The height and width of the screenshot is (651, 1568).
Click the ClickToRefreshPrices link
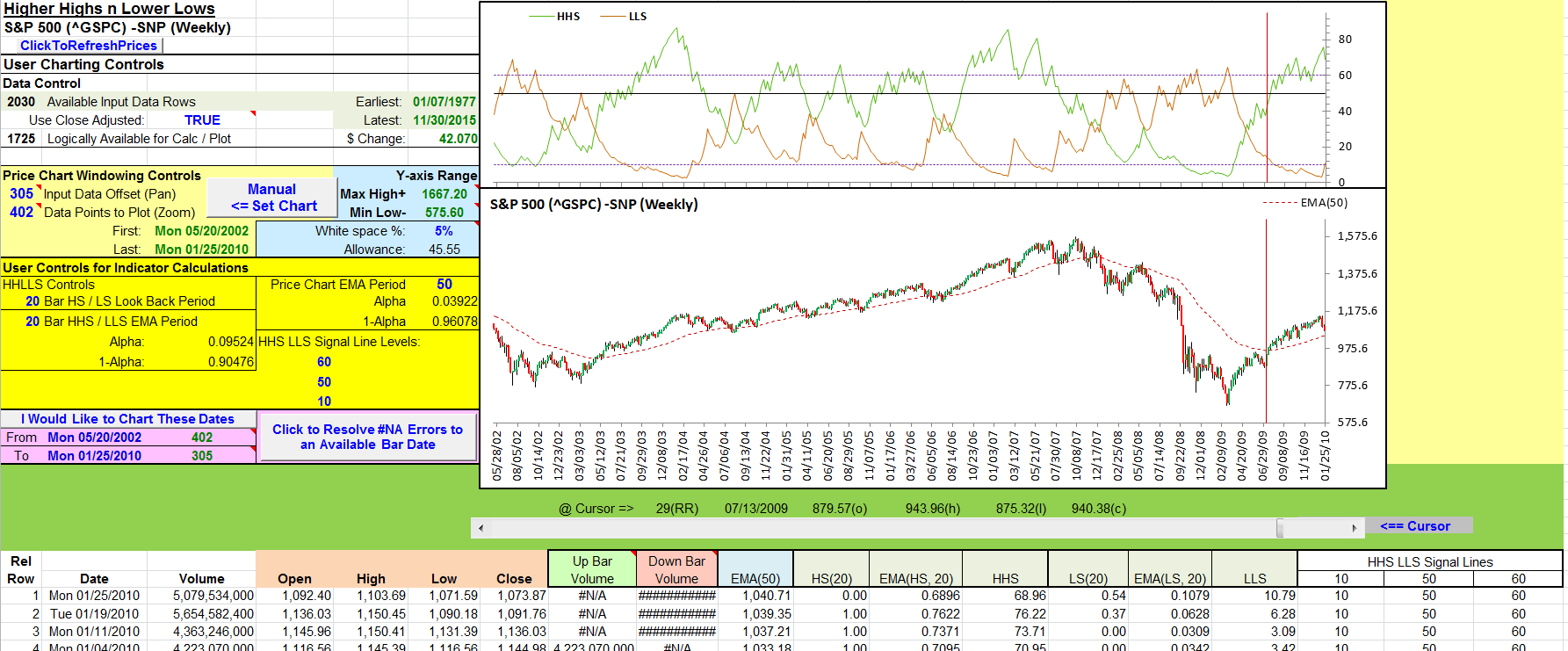(89, 46)
